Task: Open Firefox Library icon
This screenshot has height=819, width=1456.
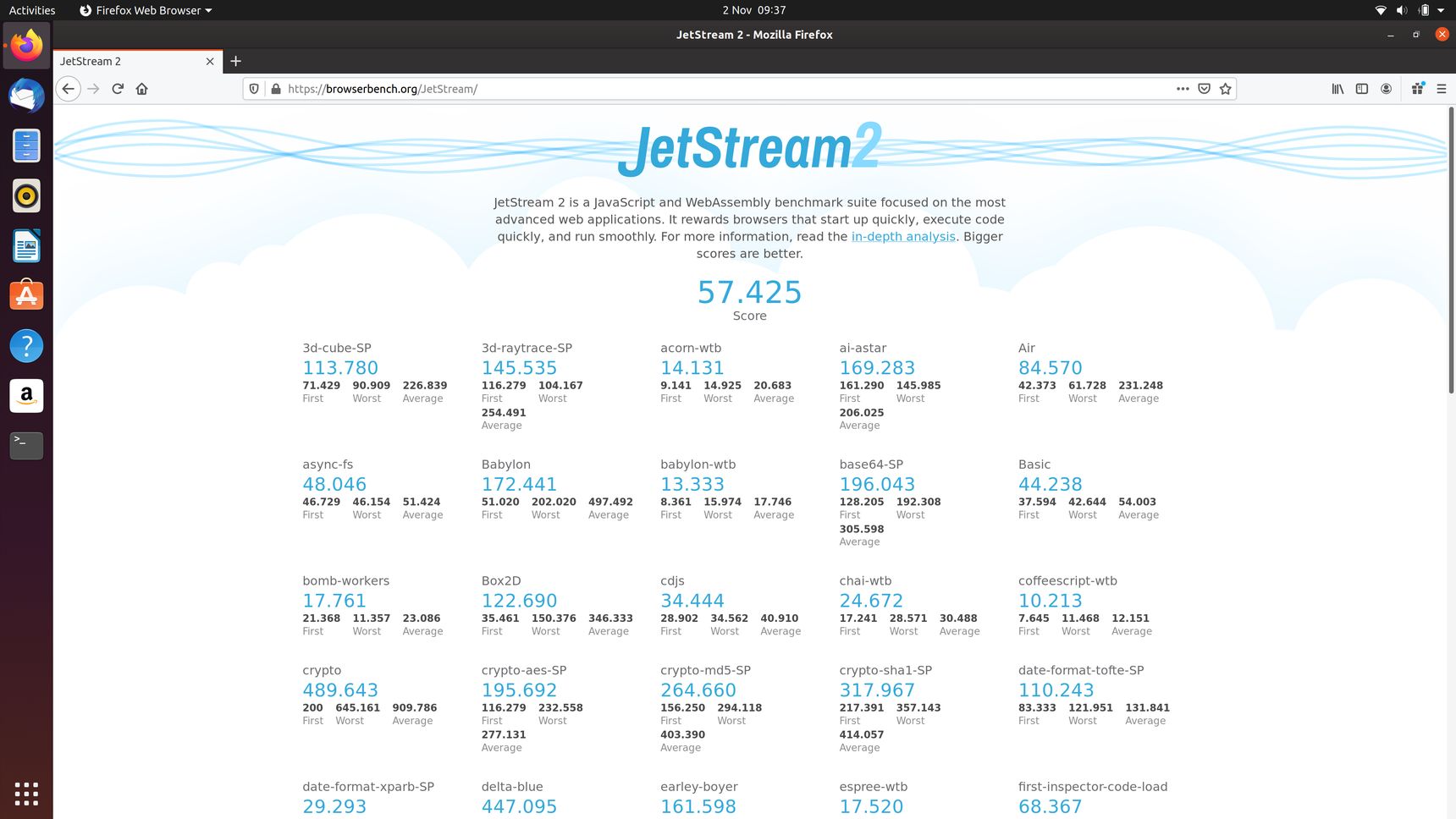Action: tap(1337, 89)
